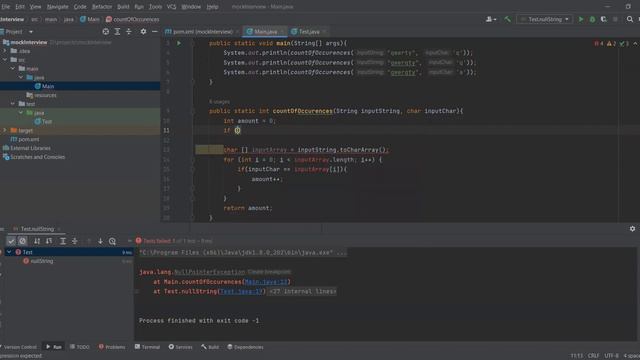This screenshot has width=640, height=360.
Task: Toggle the Show Passed tests checkmark button
Action: click(x=11, y=241)
